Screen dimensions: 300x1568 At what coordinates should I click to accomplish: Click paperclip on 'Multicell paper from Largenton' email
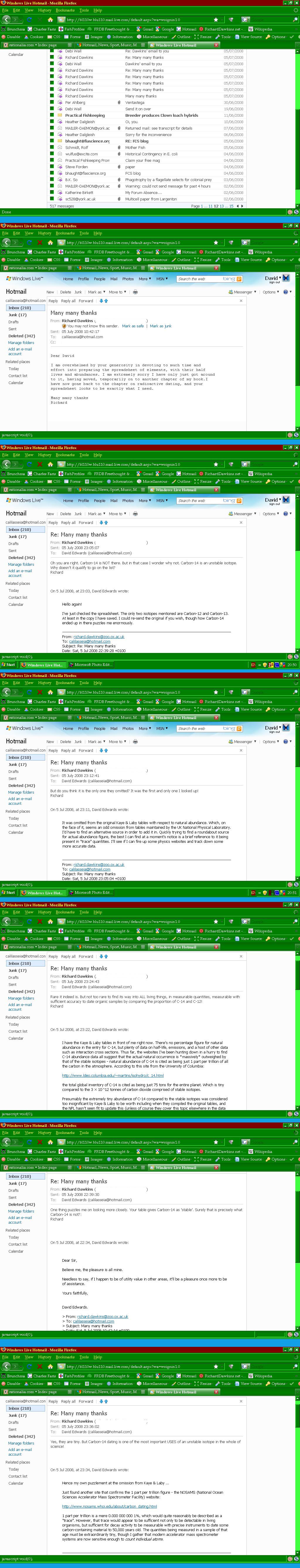click(119, 199)
